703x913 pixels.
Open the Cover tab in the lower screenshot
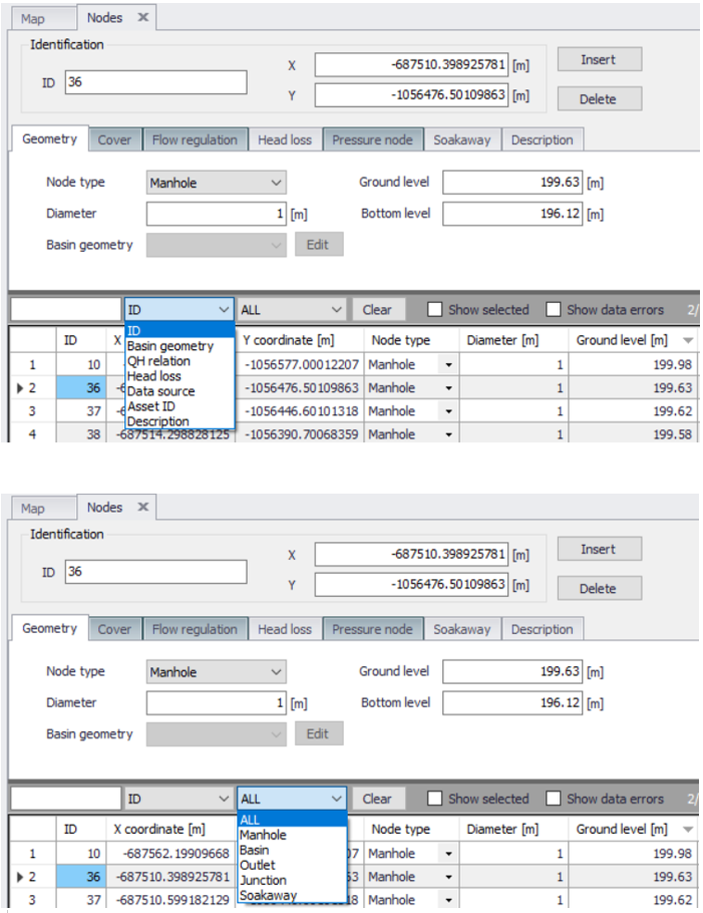click(115, 629)
